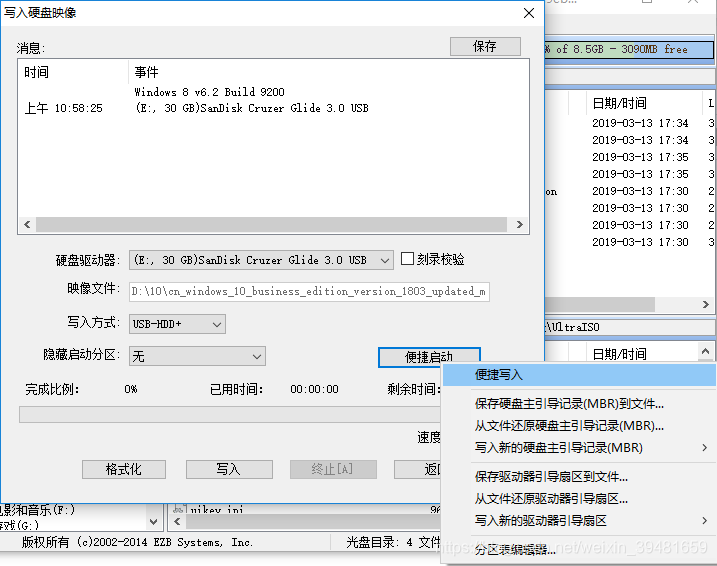
Task: Click the message list horizontal scrollbar track
Action: (x=271, y=224)
